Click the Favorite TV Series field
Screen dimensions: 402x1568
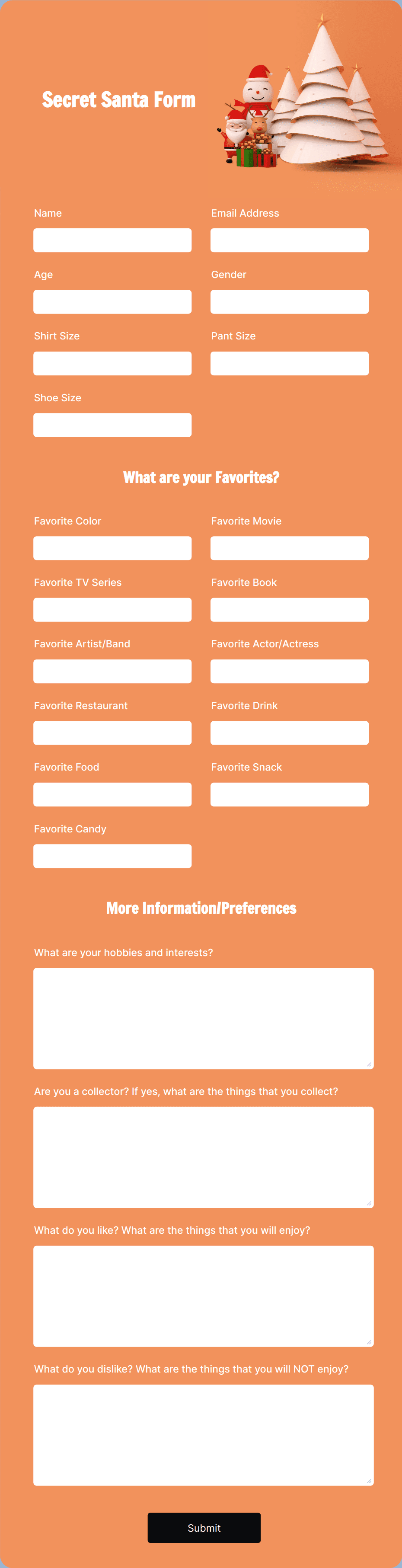[x=112, y=610]
